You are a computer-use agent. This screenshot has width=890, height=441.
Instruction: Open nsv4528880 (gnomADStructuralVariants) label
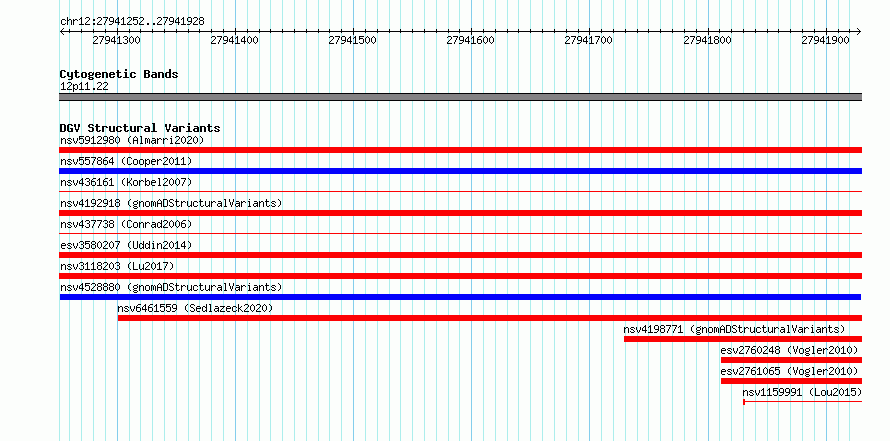(171, 287)
